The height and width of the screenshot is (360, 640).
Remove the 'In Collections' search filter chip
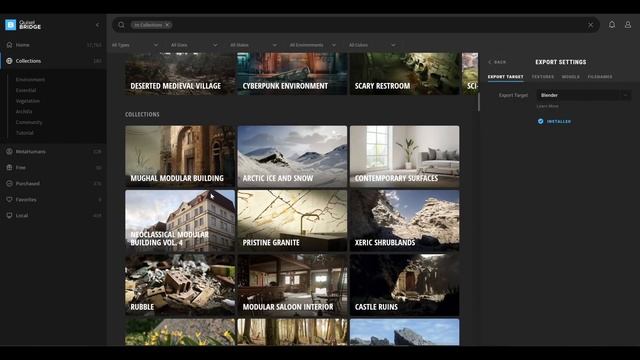167,25
